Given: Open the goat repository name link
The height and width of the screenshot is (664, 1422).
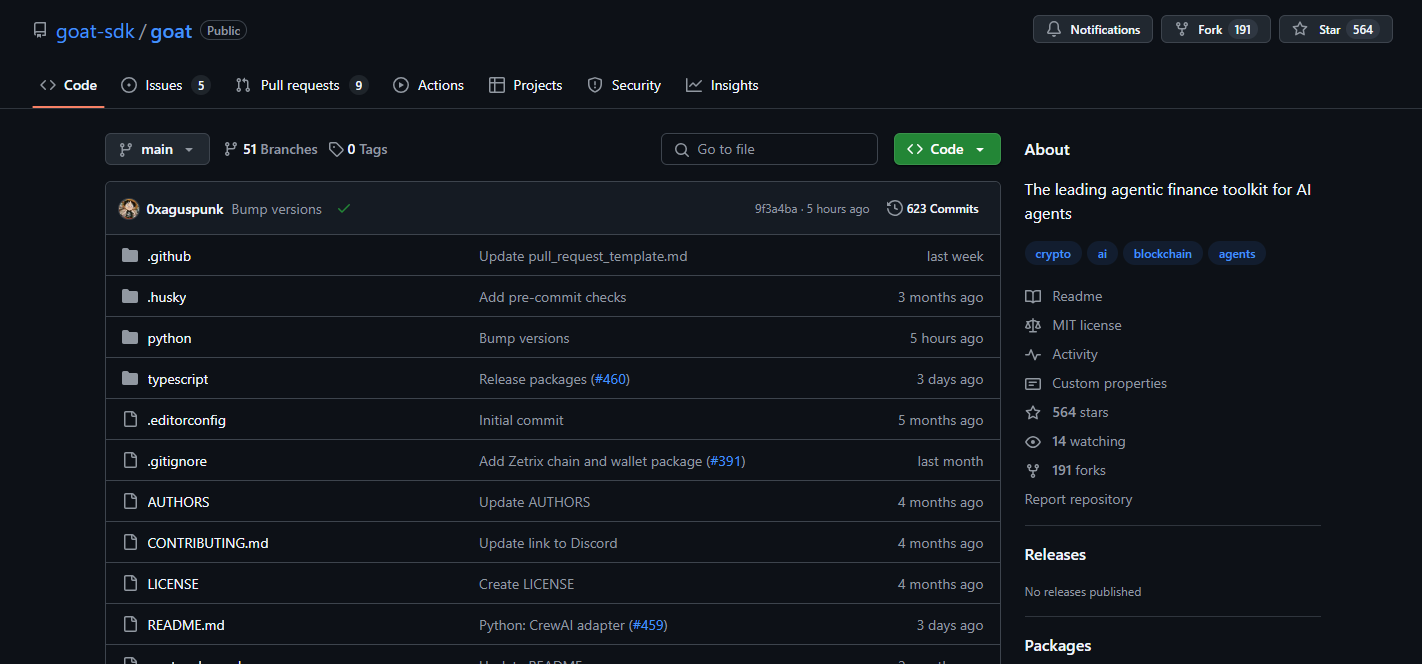Looking at the screenshot, I should coord(171,30).
